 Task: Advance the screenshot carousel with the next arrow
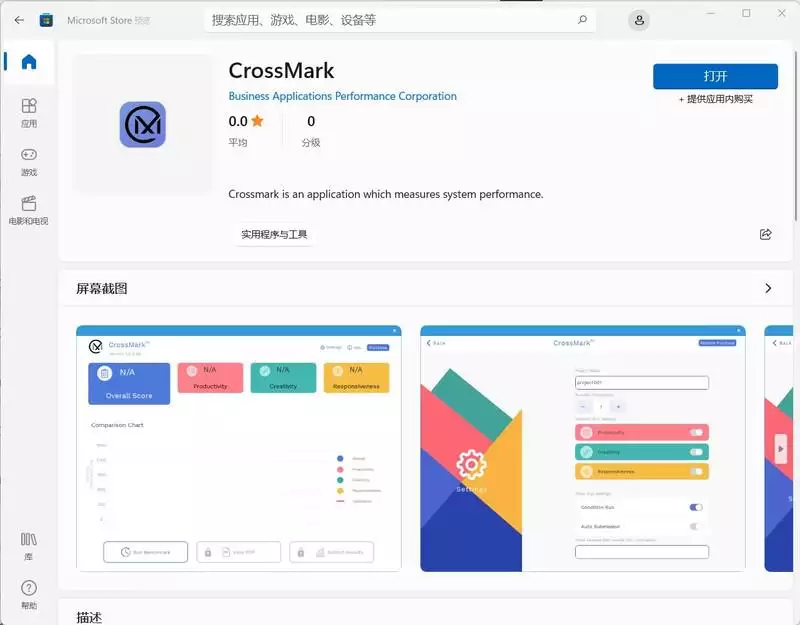[781, 449]
